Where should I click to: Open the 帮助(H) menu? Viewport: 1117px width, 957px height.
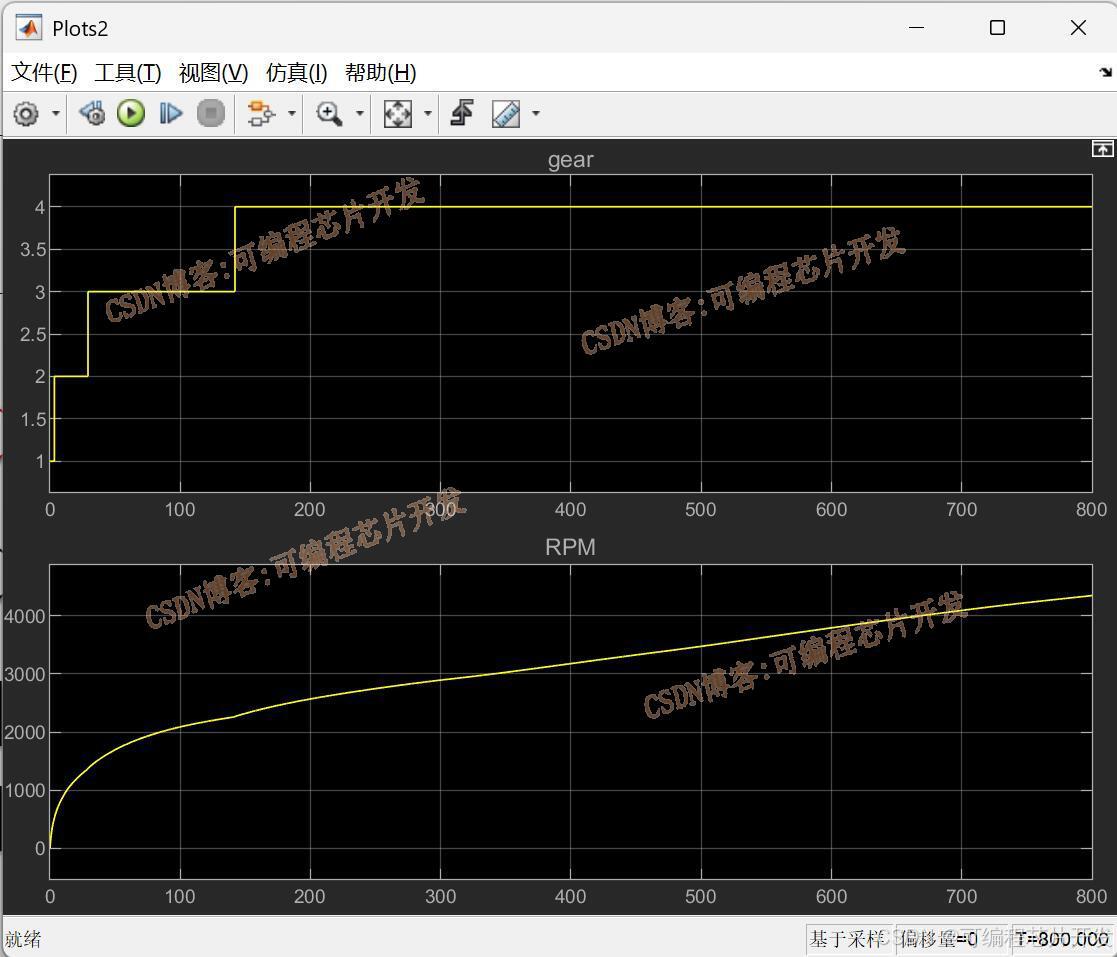click(x=380, y=73)
